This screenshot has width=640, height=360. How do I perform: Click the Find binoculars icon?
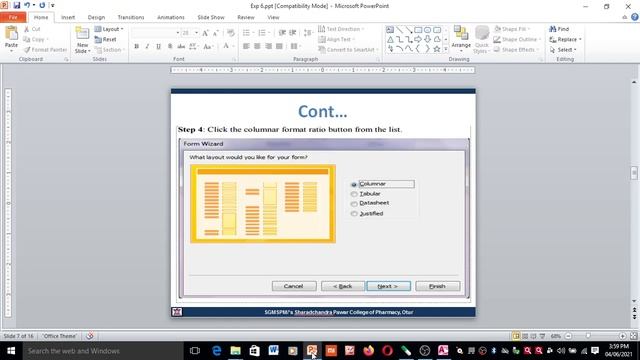553,29
